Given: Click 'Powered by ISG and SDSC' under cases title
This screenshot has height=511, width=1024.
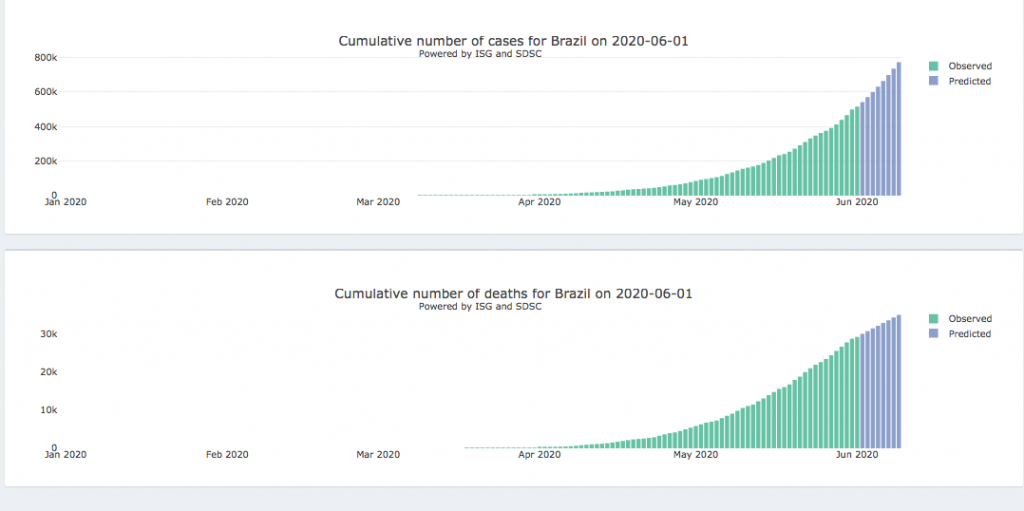Looking at the screenshot, I should (480, 54).
